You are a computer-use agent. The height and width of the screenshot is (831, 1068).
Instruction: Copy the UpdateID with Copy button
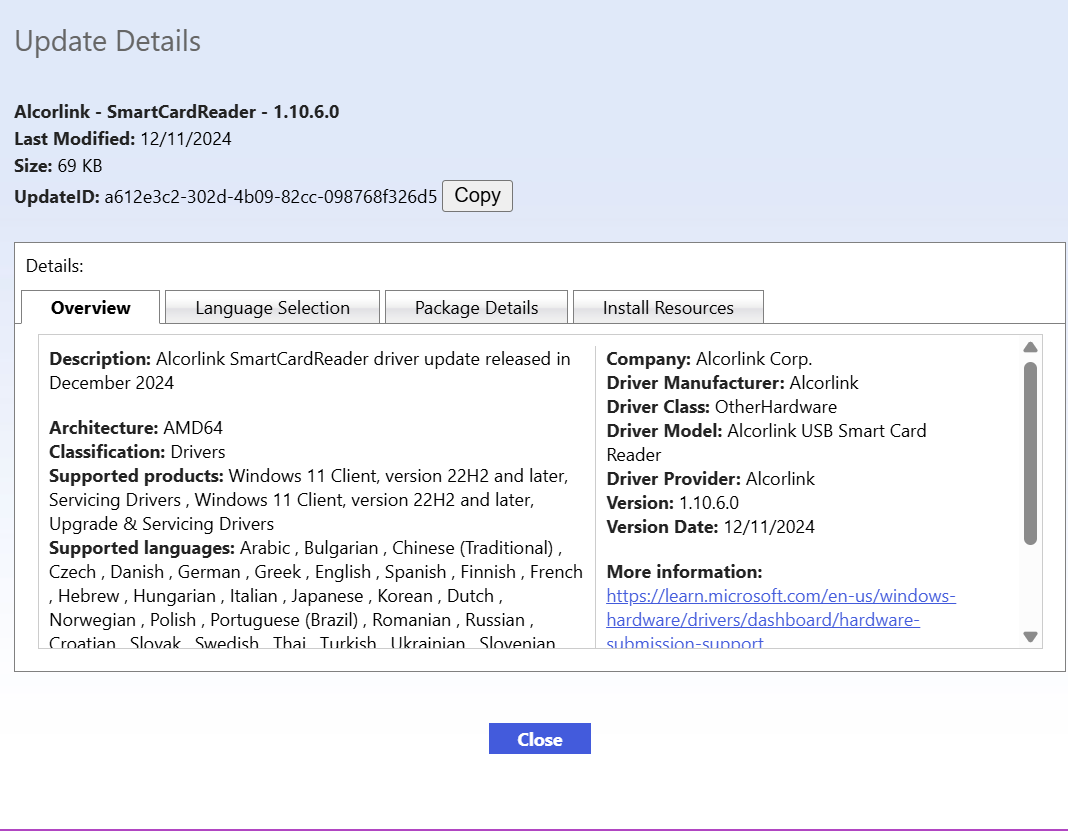[477, 195]
